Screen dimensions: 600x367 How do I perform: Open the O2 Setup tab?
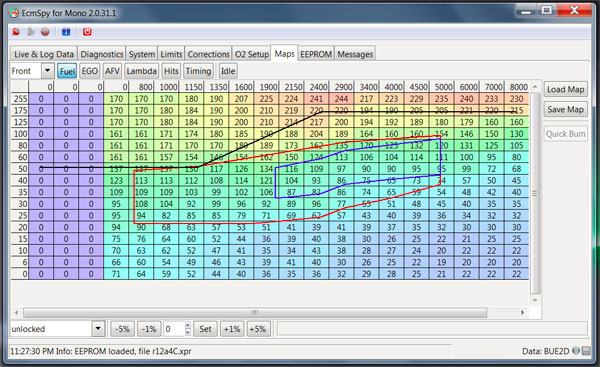click(252, 54)
